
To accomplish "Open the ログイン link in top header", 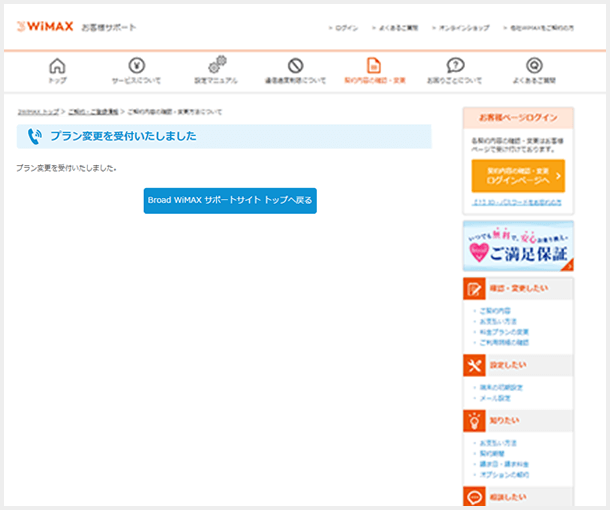I will pos(345,27).
